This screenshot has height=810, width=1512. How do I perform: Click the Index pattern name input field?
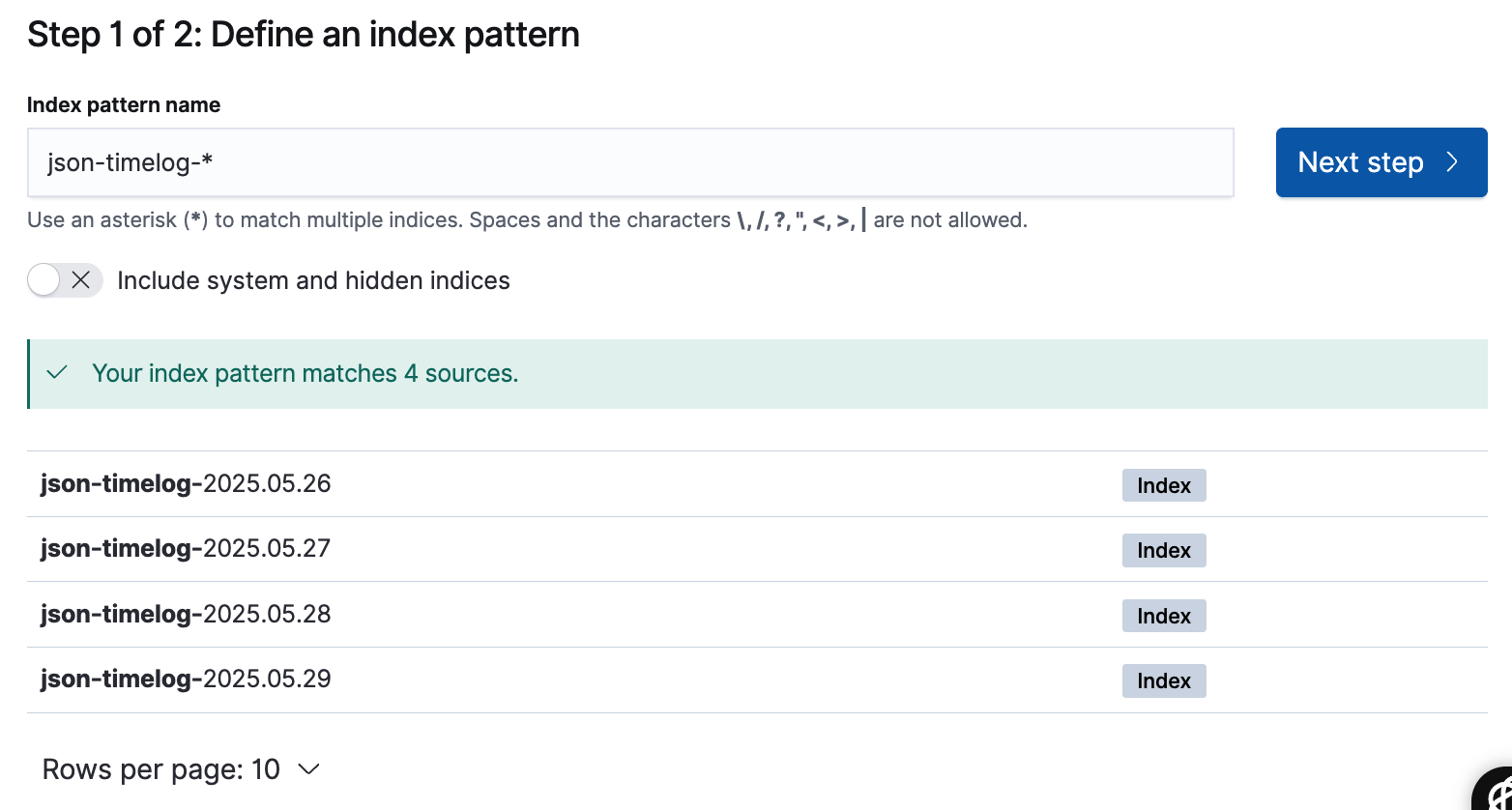point(629,162)
